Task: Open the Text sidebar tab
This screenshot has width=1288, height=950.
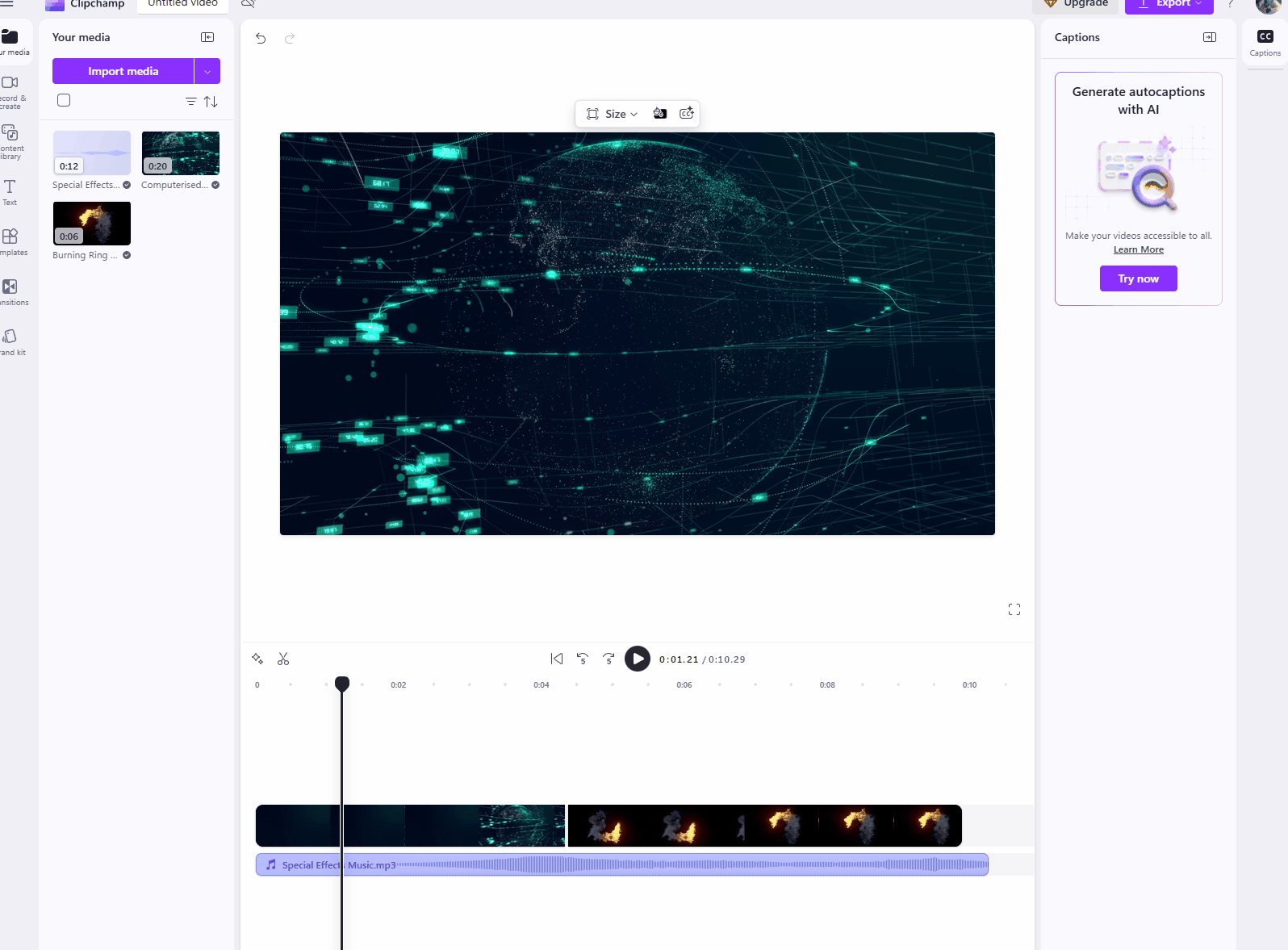Action: point(10,192)
